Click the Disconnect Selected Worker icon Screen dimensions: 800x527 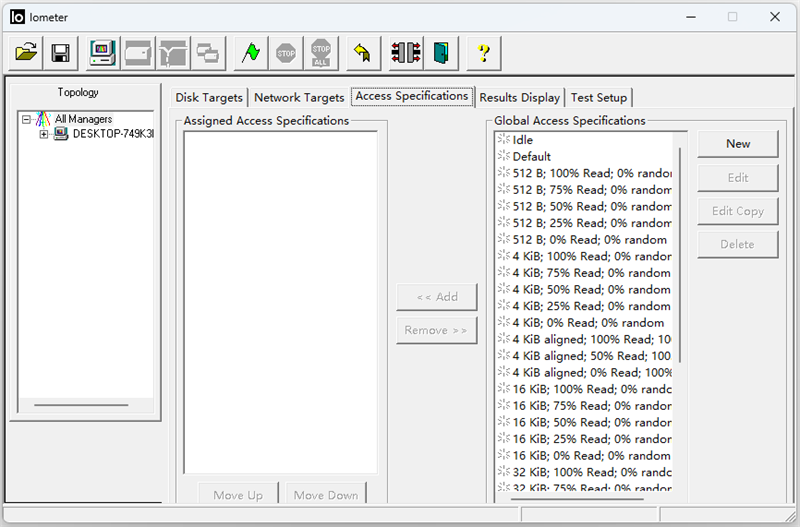[406, 53]
